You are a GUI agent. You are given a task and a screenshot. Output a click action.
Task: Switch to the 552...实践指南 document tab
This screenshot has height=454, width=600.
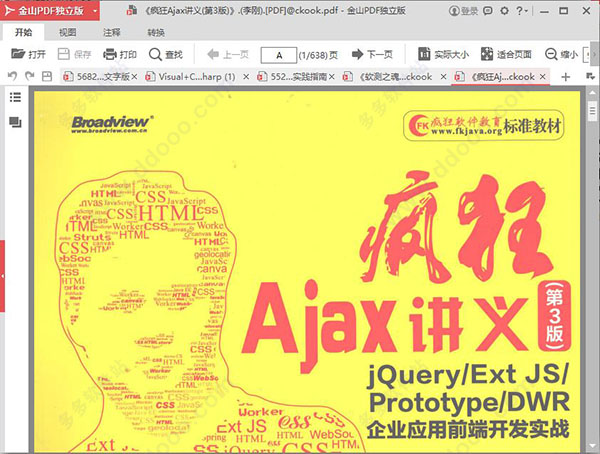click(x=293, y=77)
